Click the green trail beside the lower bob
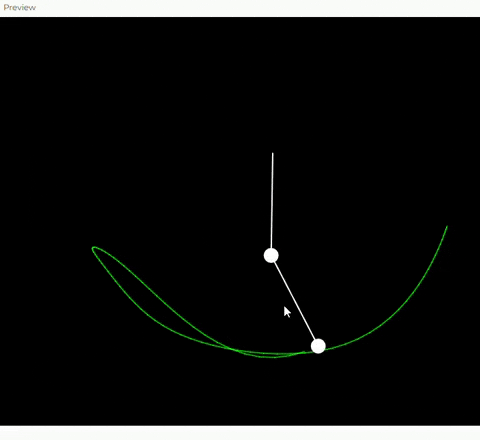 click(333, 347)
